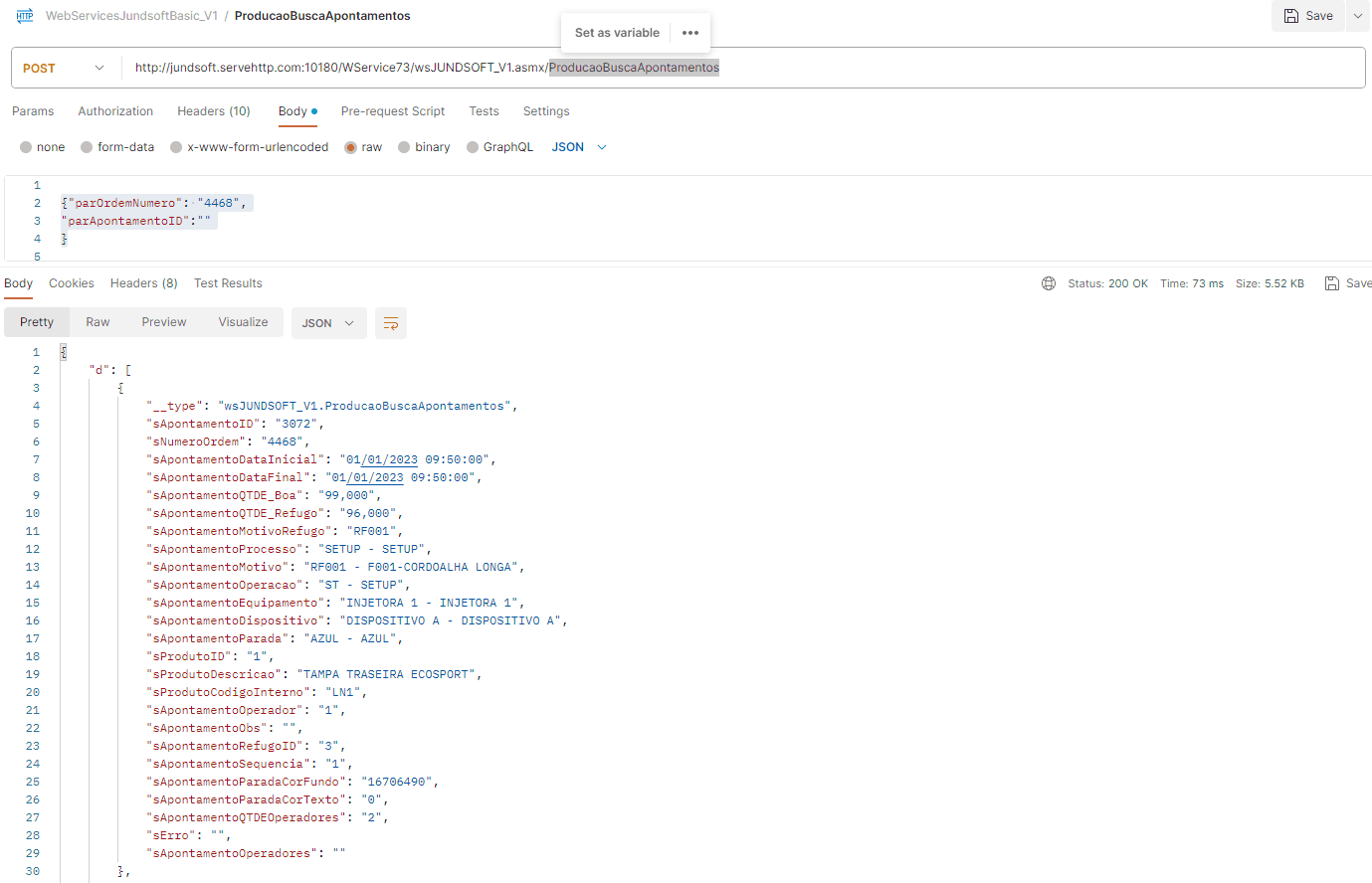This screenshot has width=1372, height=883.
Task: Click the WebServicesJundsoftBasic_V1 breadcrumb
Action: [131, 16]
